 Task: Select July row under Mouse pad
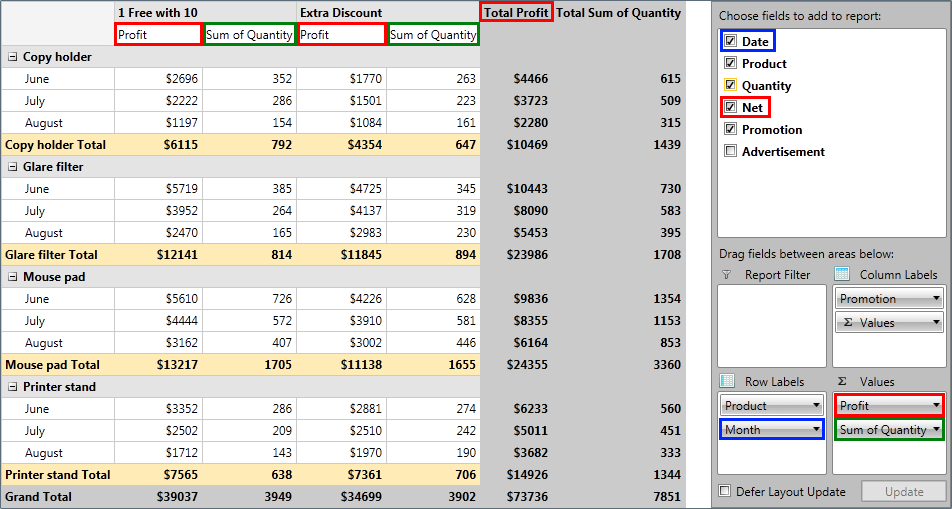[35, 321]
